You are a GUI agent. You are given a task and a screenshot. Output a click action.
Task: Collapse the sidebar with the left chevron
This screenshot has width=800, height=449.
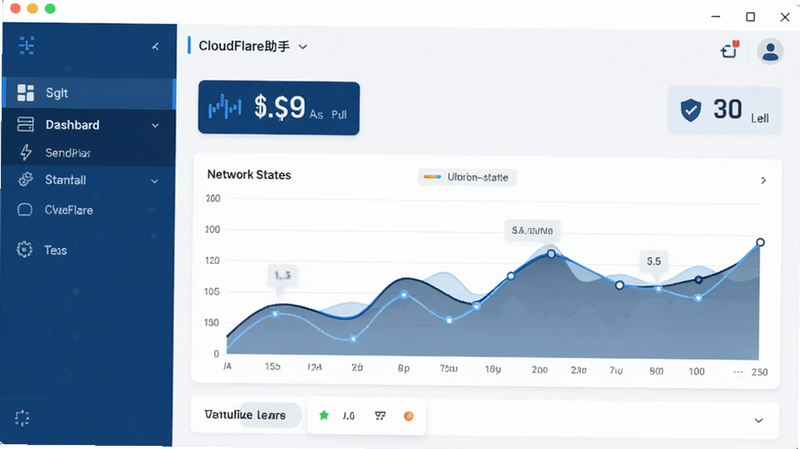tap(155, 46)
